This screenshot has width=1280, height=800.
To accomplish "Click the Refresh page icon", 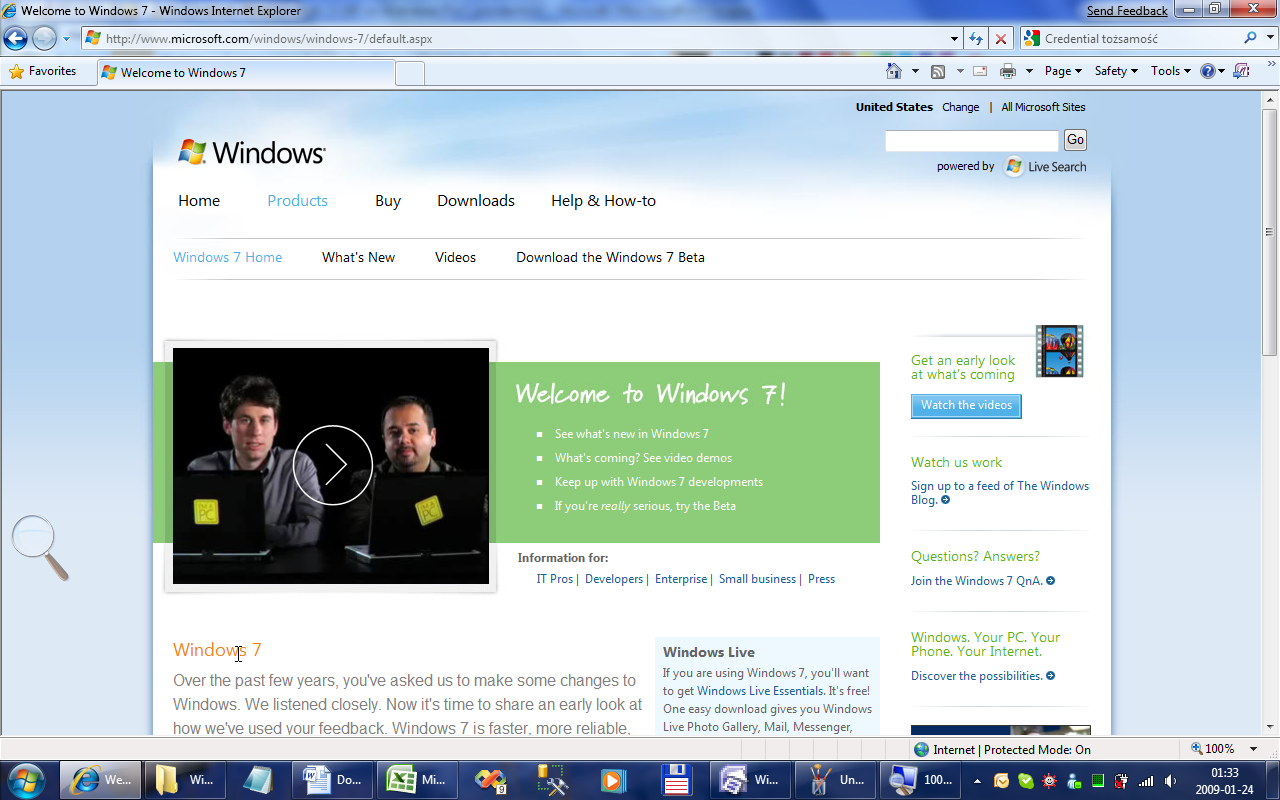I will pos(977,39).
